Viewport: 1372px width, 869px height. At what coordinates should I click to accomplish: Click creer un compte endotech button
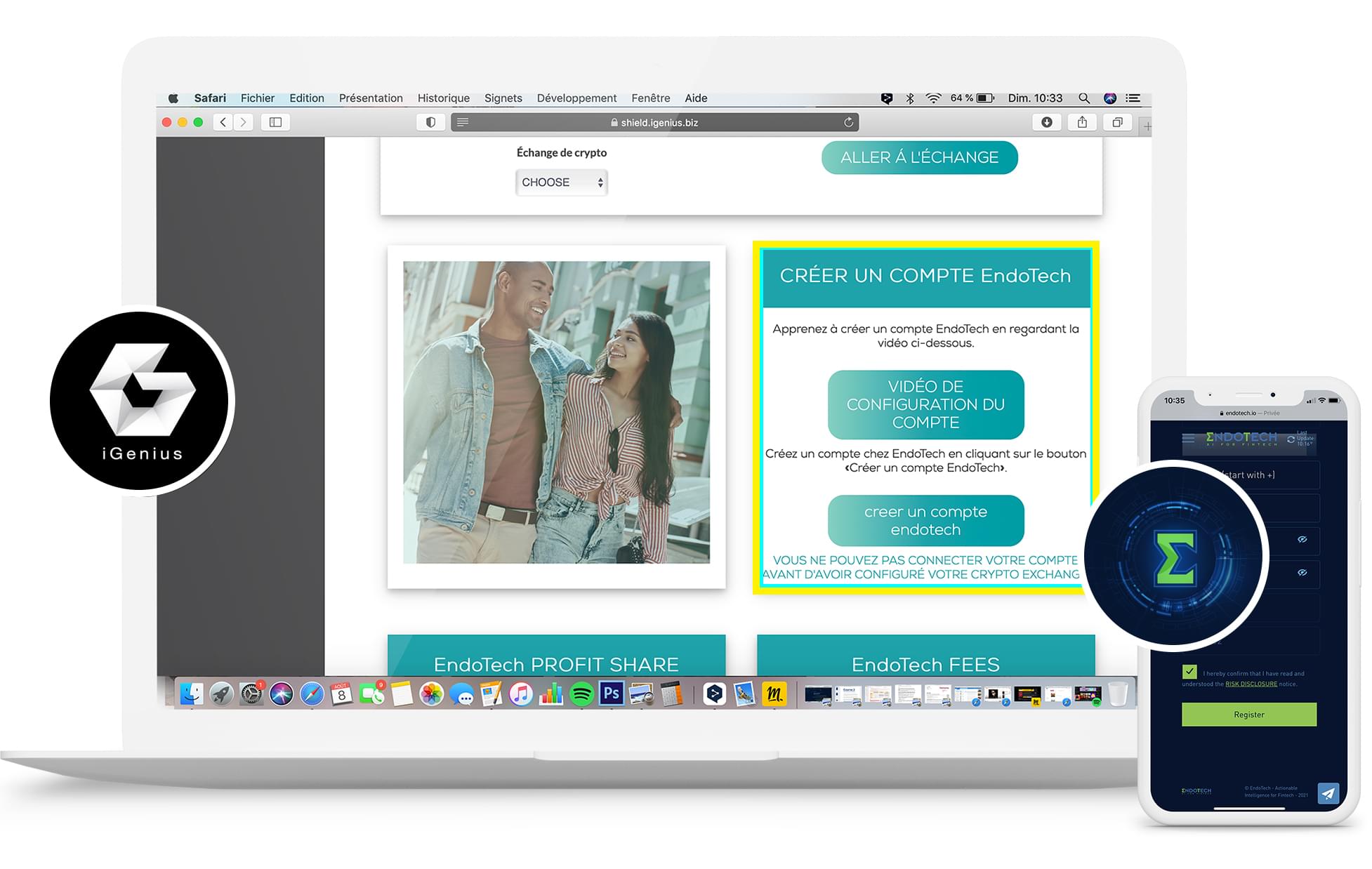925,521
